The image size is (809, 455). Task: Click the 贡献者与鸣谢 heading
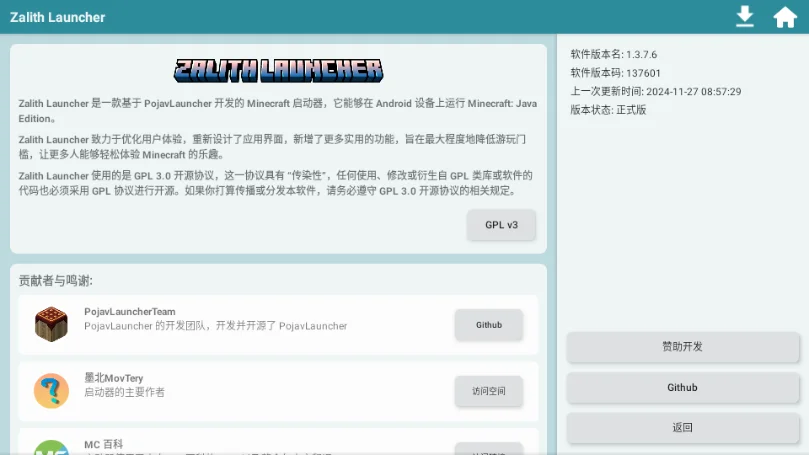point(56,281)
